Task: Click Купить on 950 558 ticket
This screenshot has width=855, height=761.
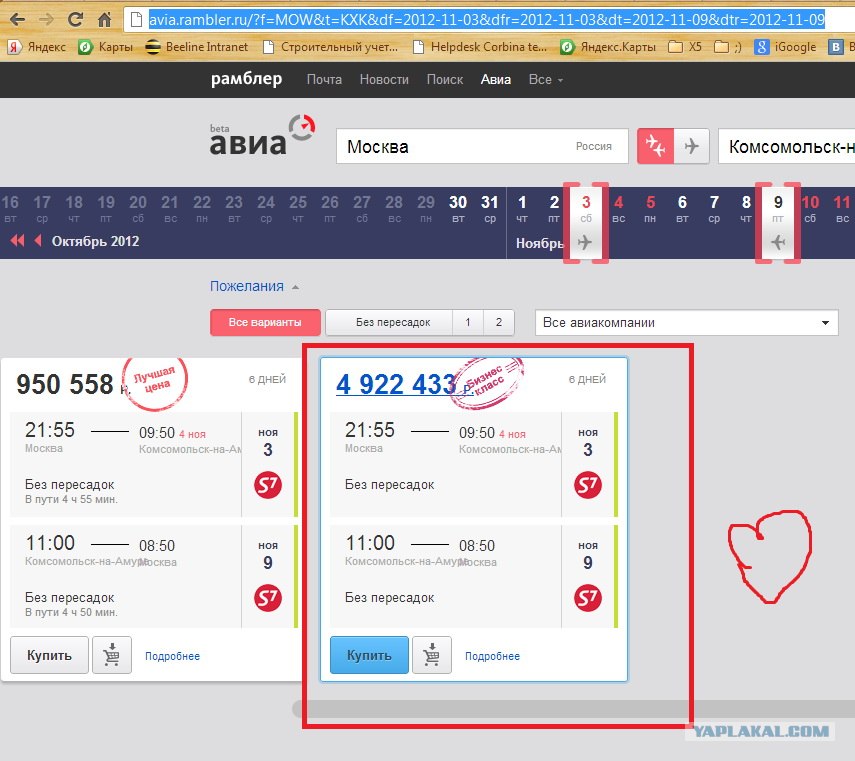Action: [49, 655]
